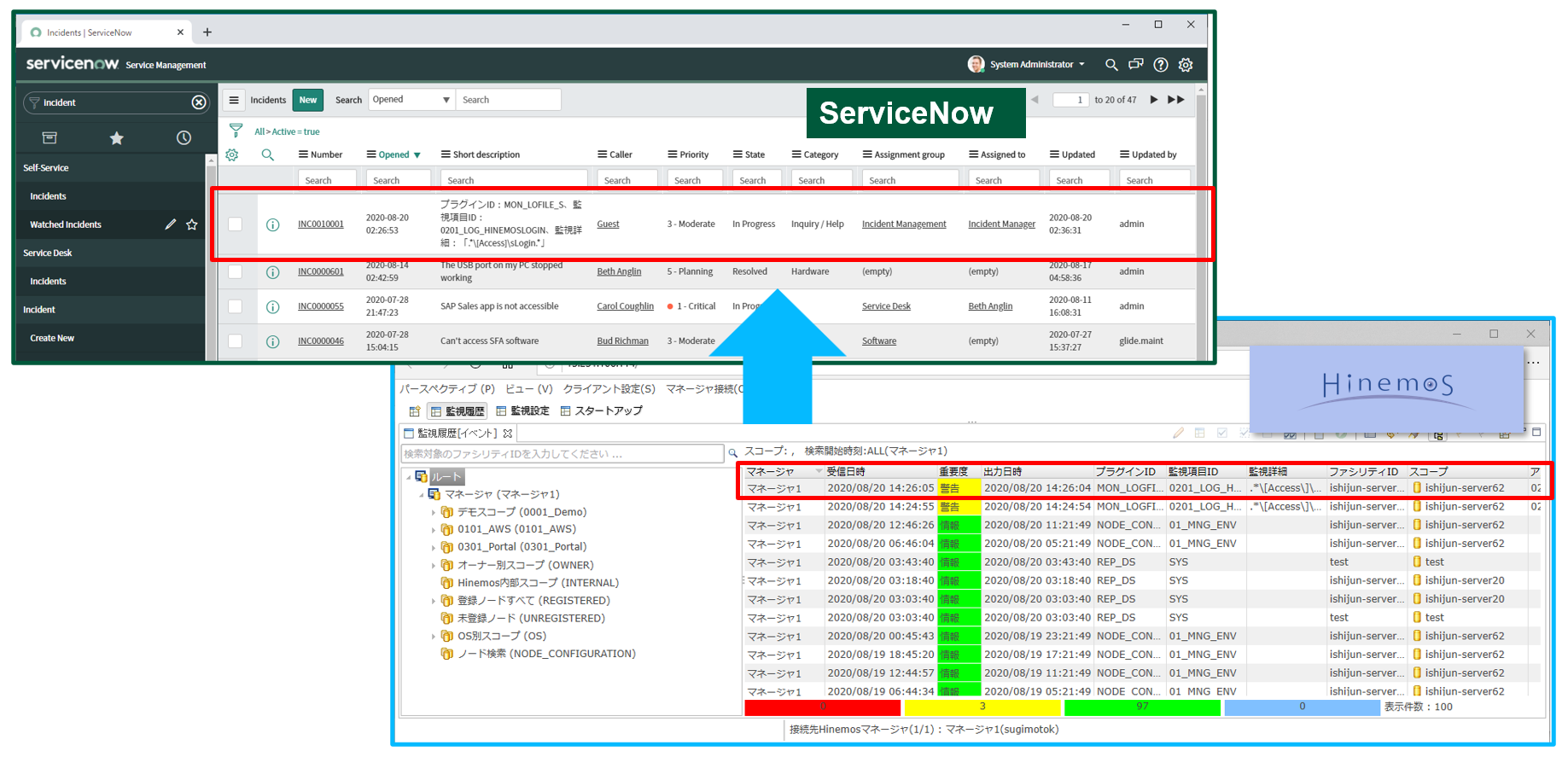1568x757 pixels.
Task: Check the INC0000601 row checkbox
Action: click(236, 272)
